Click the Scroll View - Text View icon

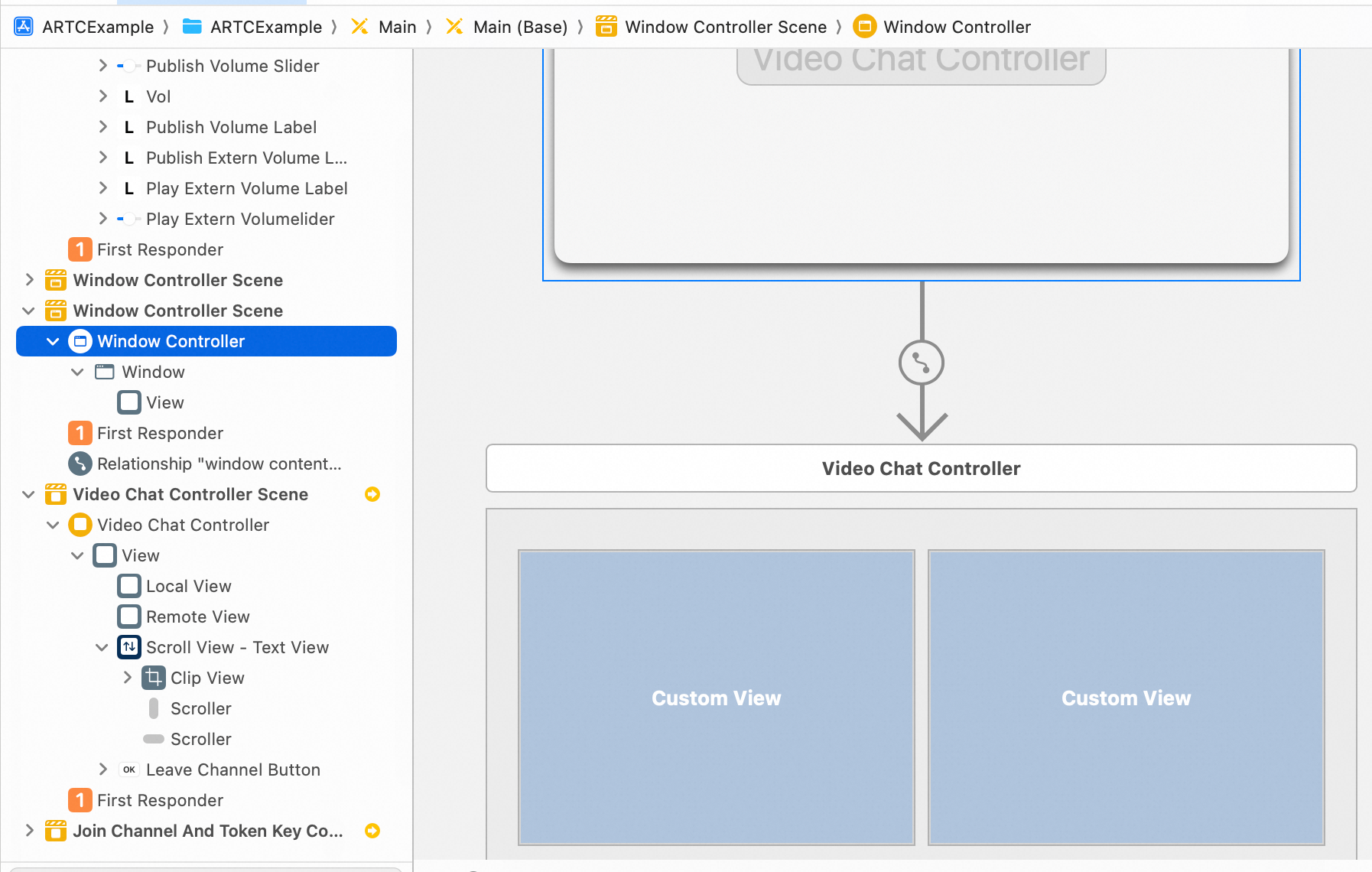(x=129, y=647)
